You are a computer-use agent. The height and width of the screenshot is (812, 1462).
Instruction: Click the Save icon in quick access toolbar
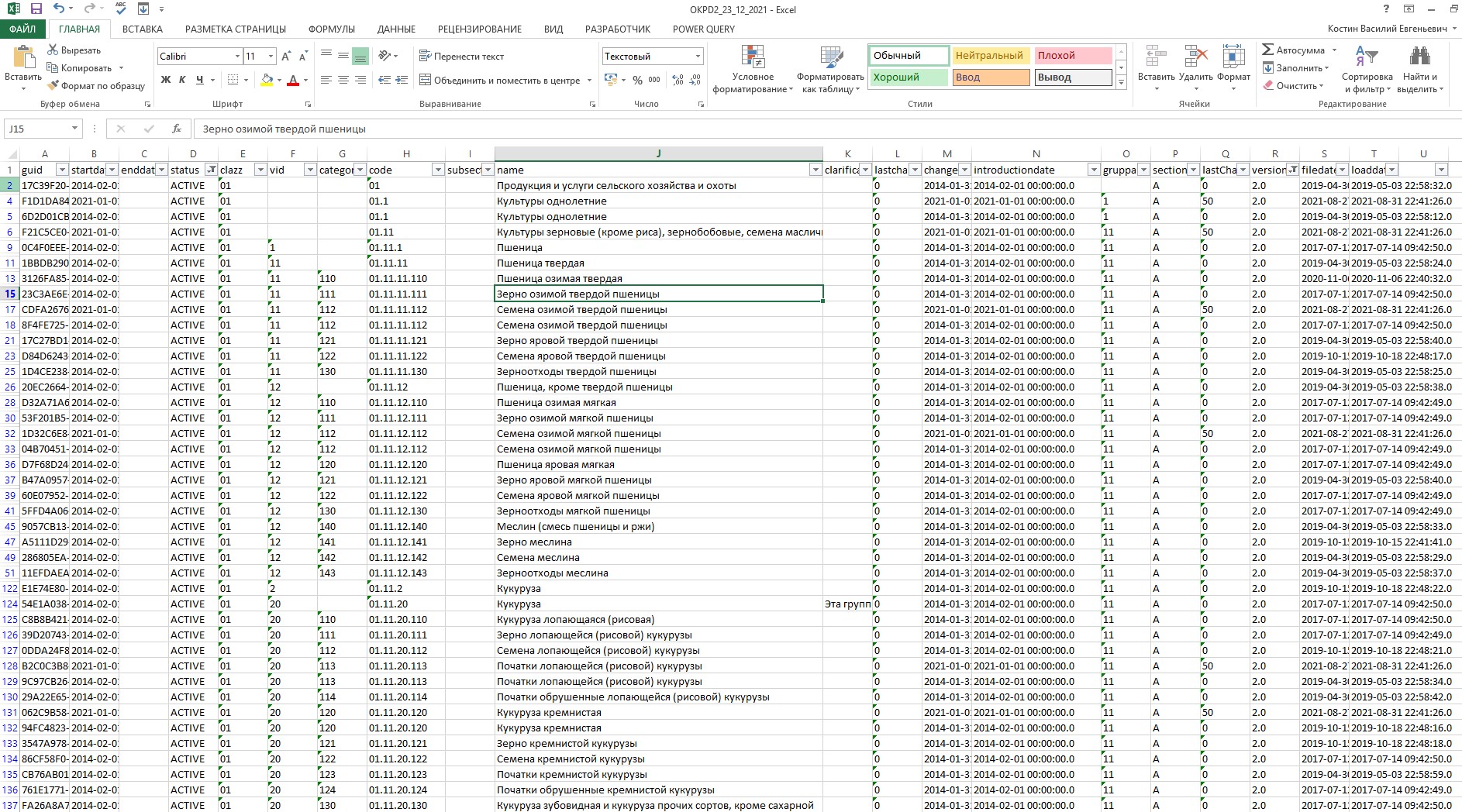(36, 9)
